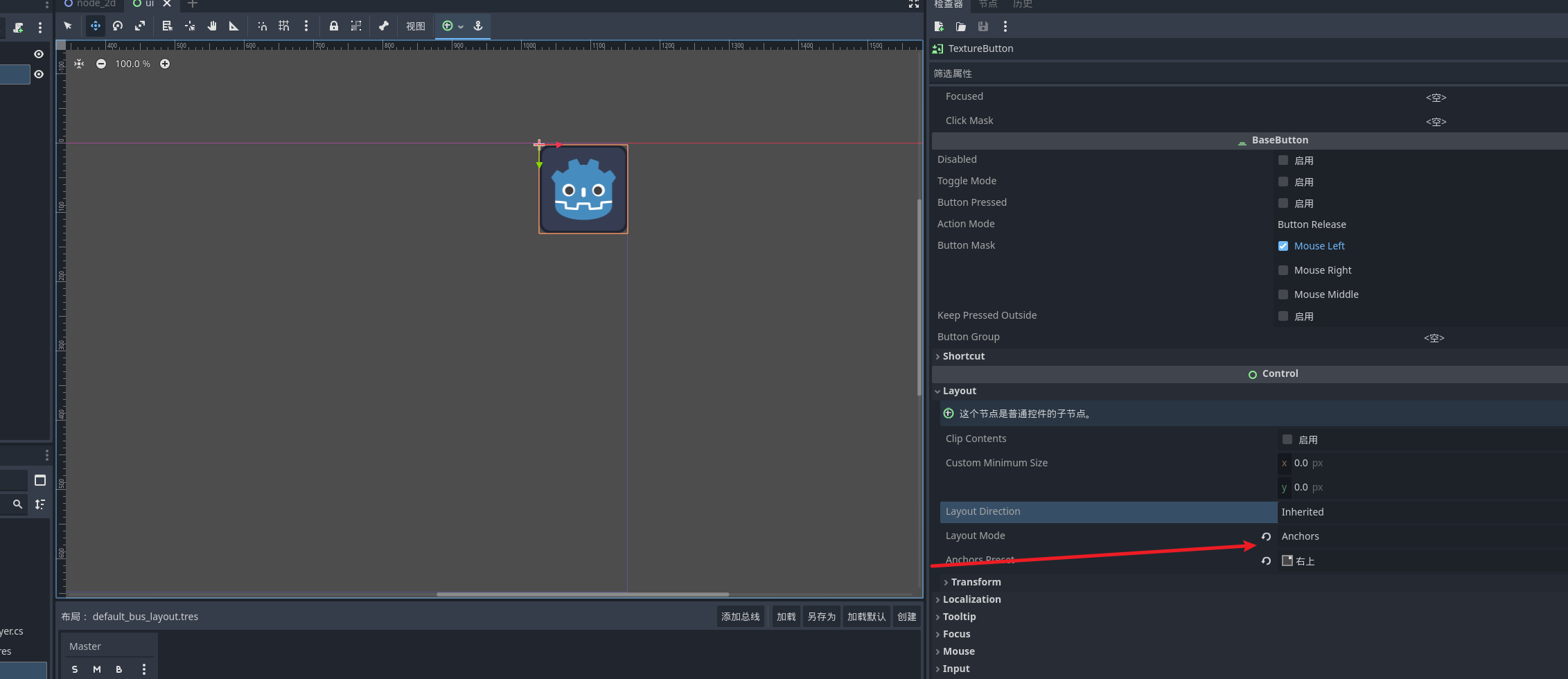Lock the selected node

[334, 26]
